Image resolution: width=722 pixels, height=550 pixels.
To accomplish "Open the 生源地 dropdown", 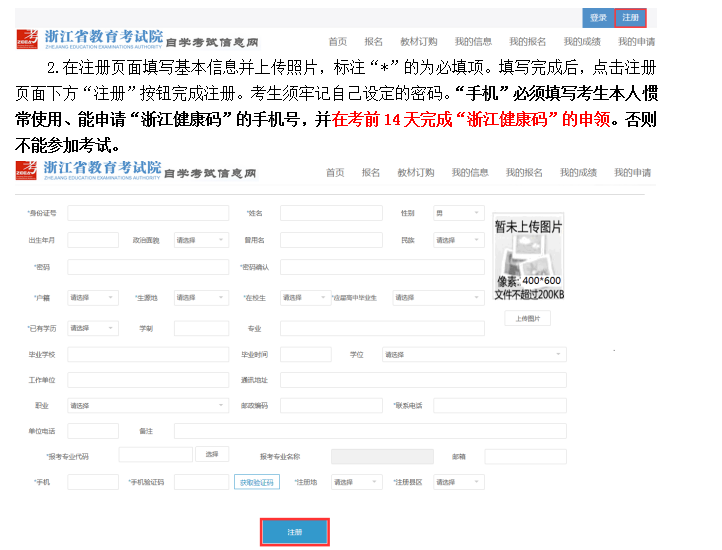I will click(x=201, y=298).
